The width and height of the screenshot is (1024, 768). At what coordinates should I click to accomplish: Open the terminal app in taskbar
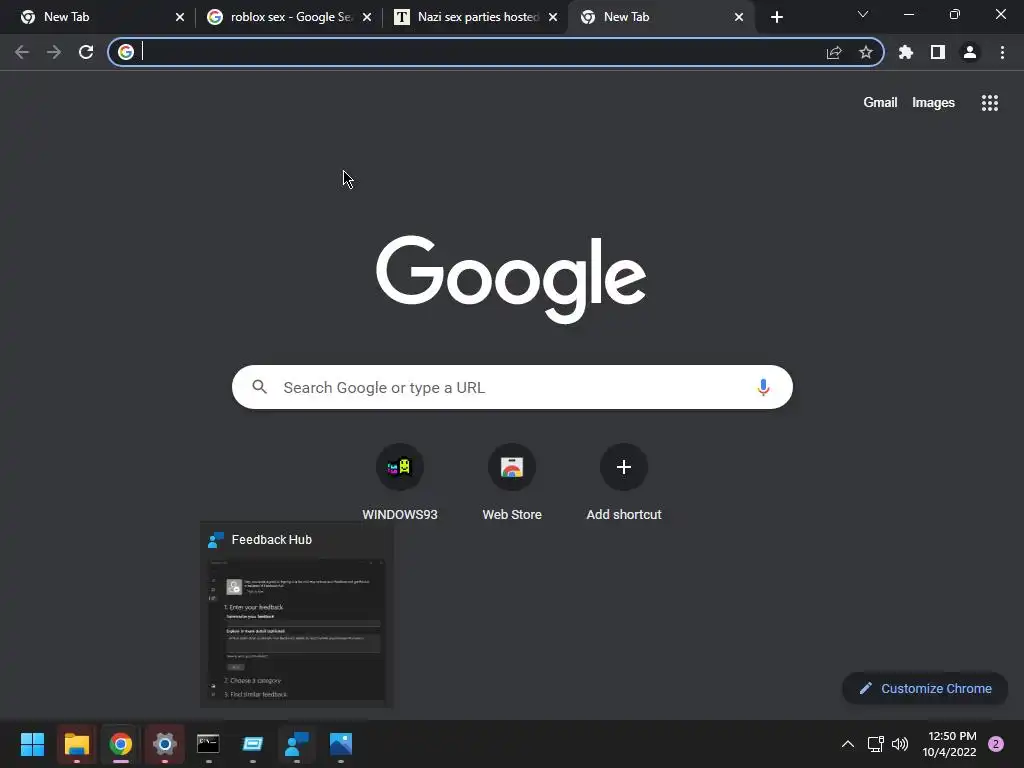(x=208, y=744)
